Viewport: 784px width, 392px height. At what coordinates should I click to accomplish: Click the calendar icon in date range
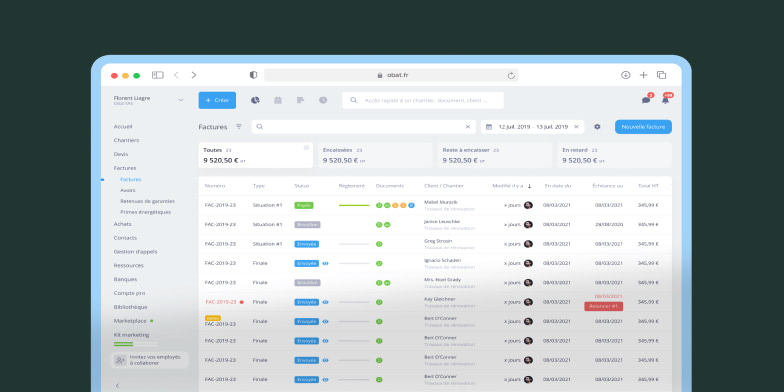489,126
